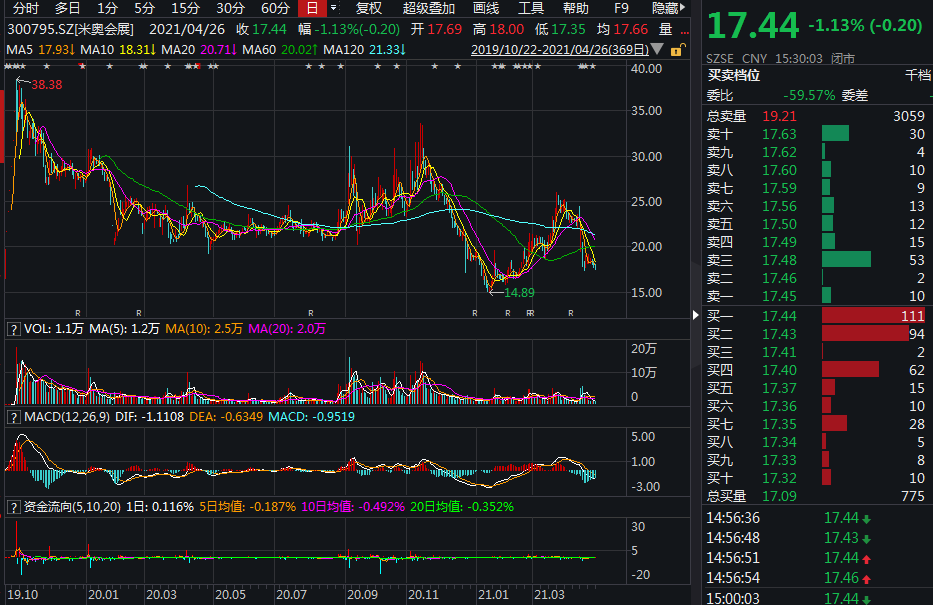Click the large 17.44 last price

click(753, 26)
